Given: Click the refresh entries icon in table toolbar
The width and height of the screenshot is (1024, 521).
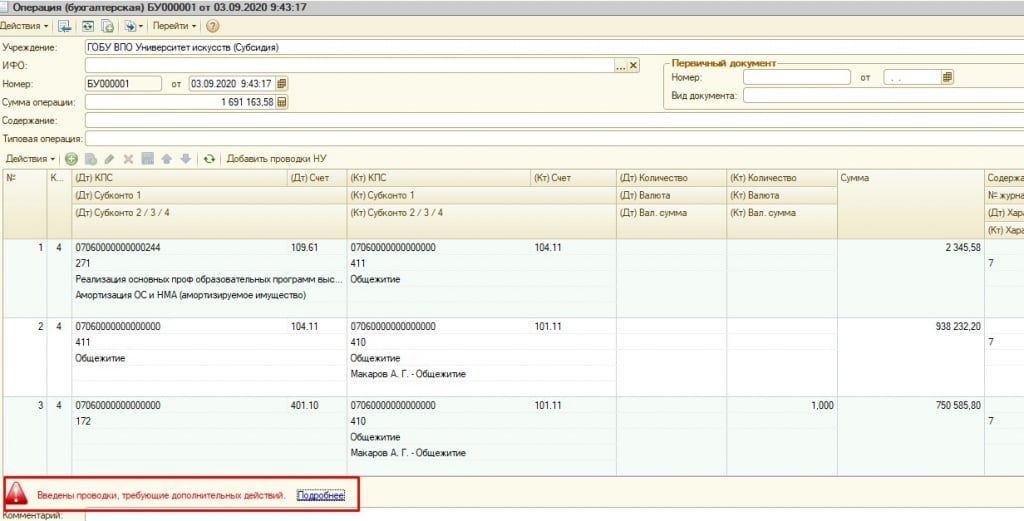Looking at the screenshot, I should [209, 159].
